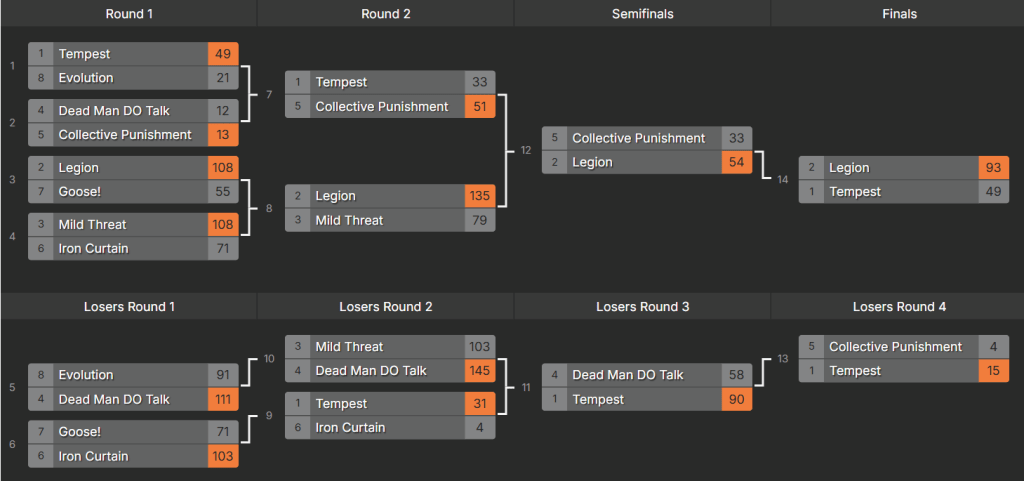Viewport: 1024px width, 481px height.
Task: Click the Round 1 column header
Action: (129, 14)
